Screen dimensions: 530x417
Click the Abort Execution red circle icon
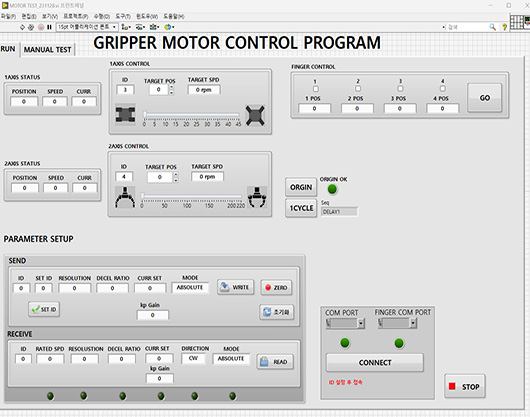pyautogui.click(x=41, y=27)
